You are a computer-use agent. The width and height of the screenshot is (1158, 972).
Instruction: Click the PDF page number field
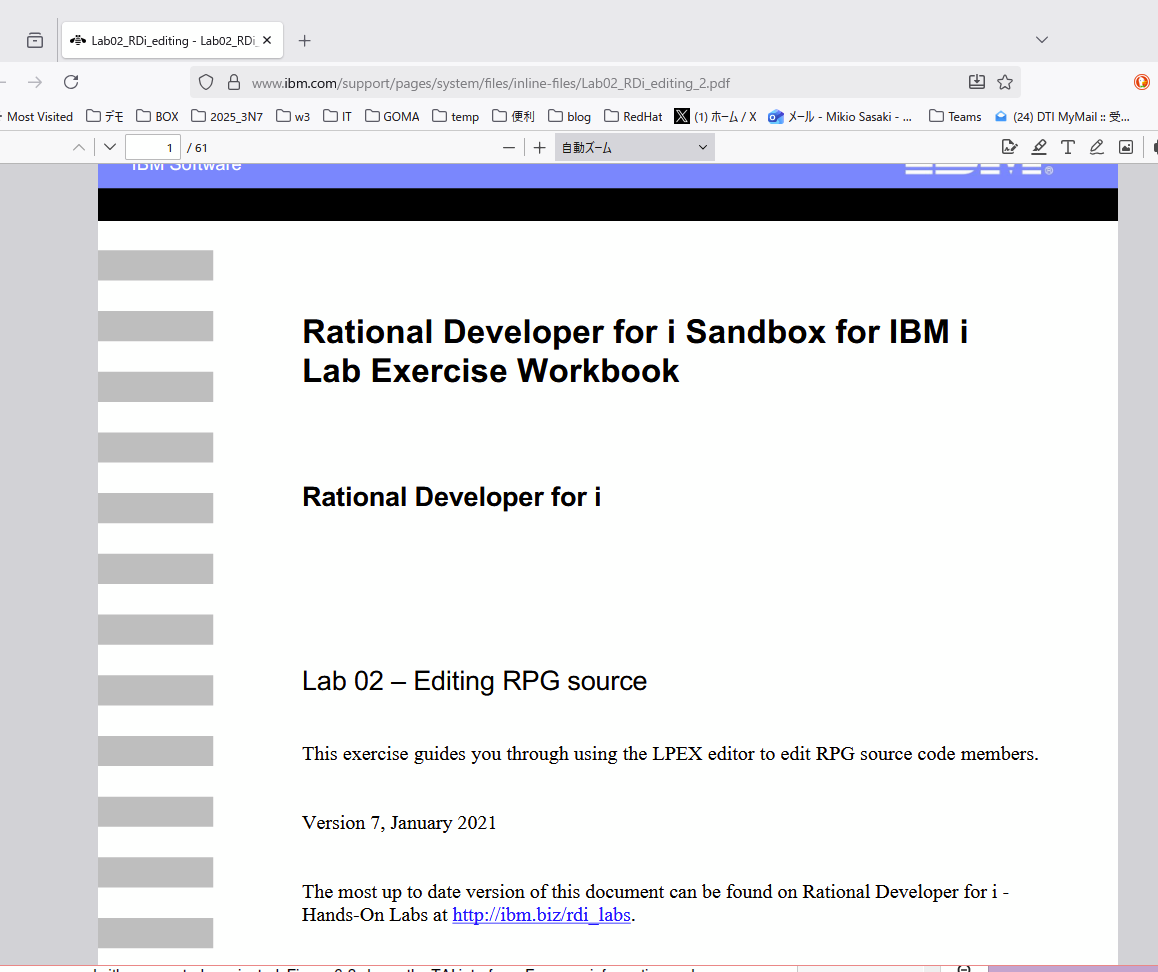click(153, 148)
